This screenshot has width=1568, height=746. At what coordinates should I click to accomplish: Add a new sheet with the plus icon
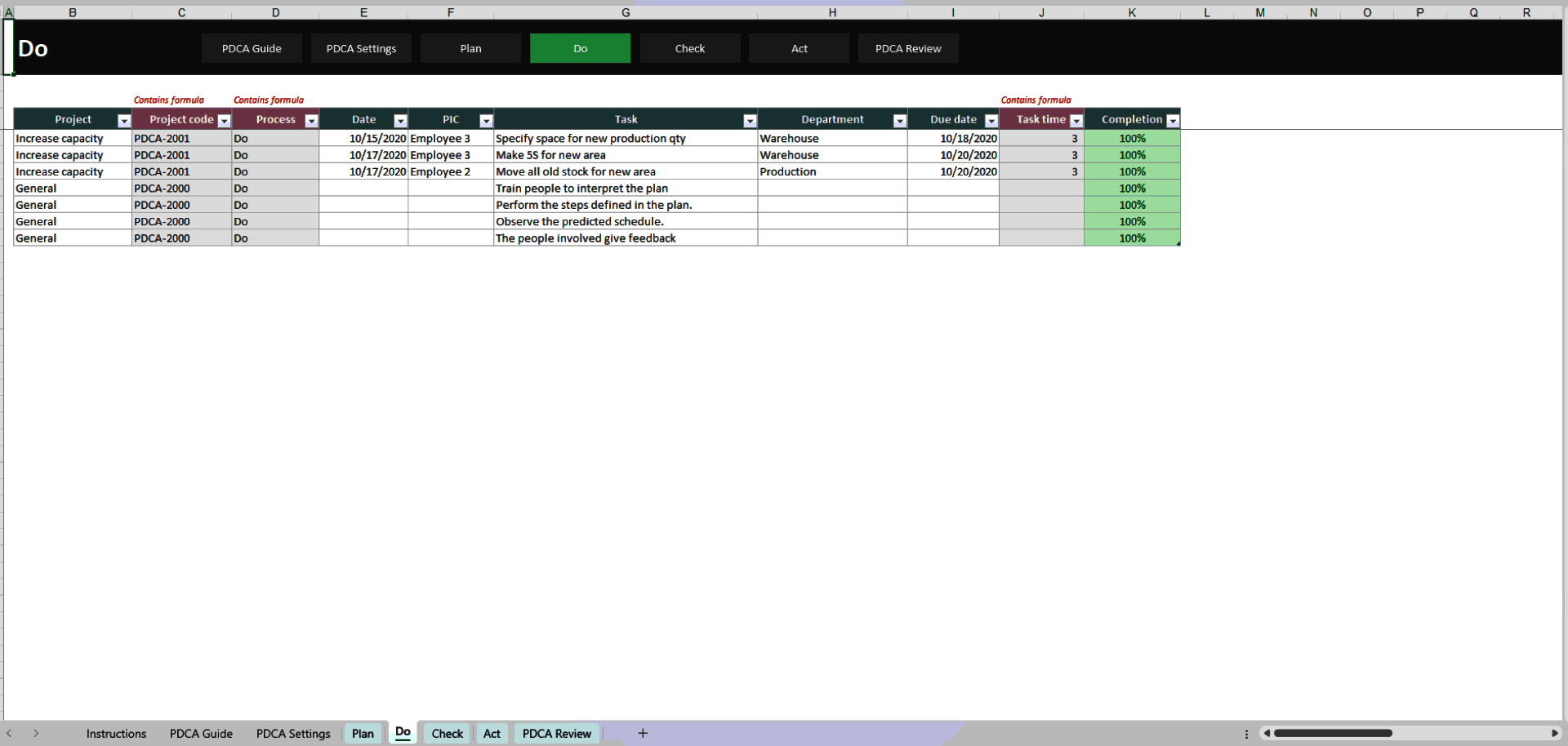643,733
